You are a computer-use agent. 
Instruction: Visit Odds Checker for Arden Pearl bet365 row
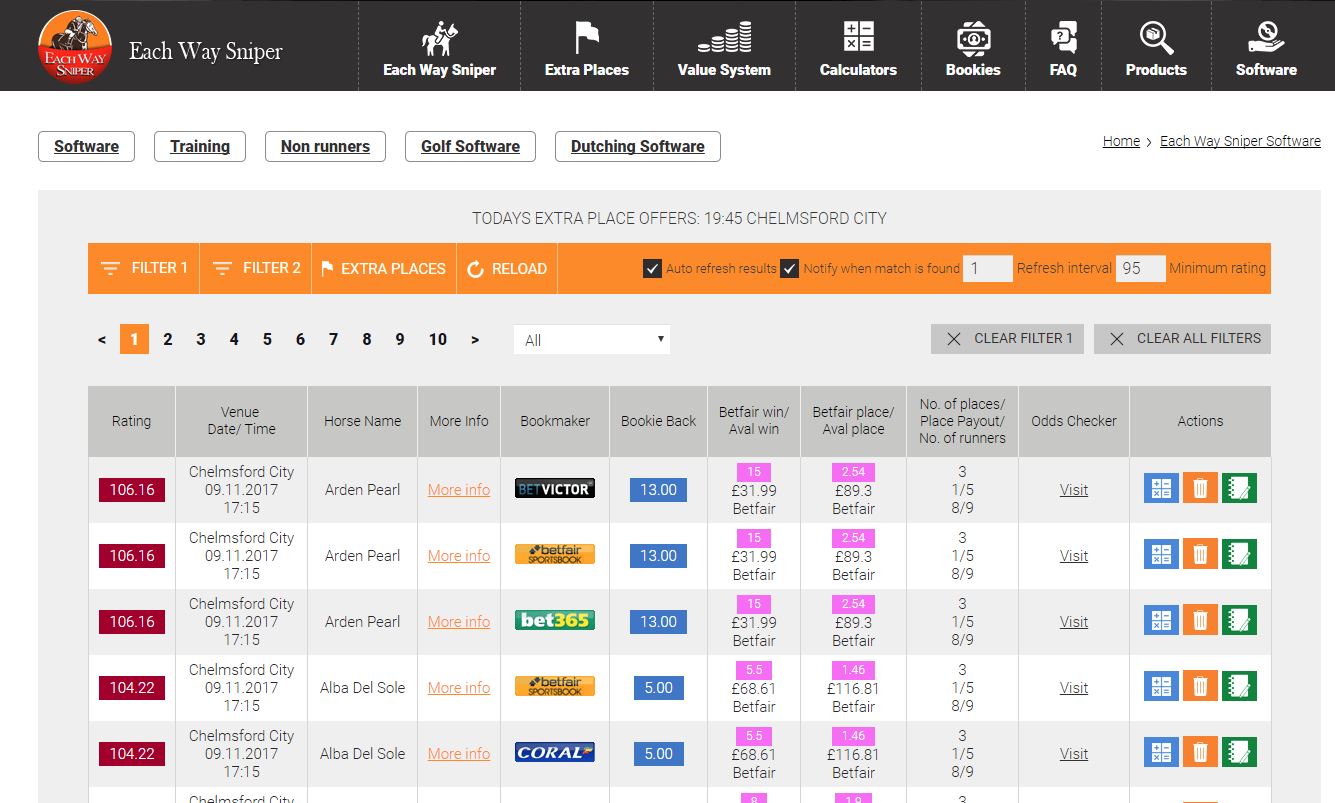(x=1074, y=621)
